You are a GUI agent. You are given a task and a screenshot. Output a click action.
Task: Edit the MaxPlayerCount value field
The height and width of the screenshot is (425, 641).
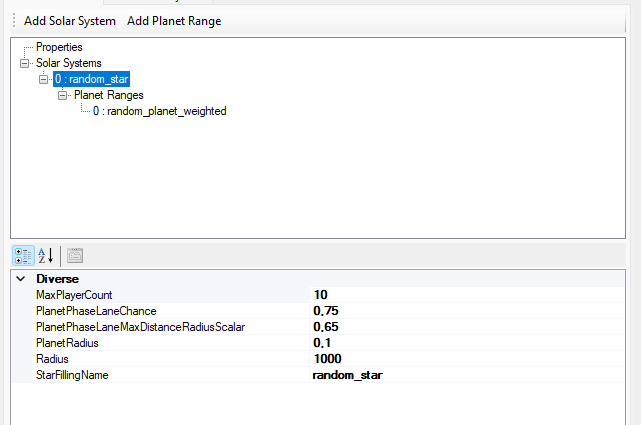pyautogui.click(x=467, y=295)
